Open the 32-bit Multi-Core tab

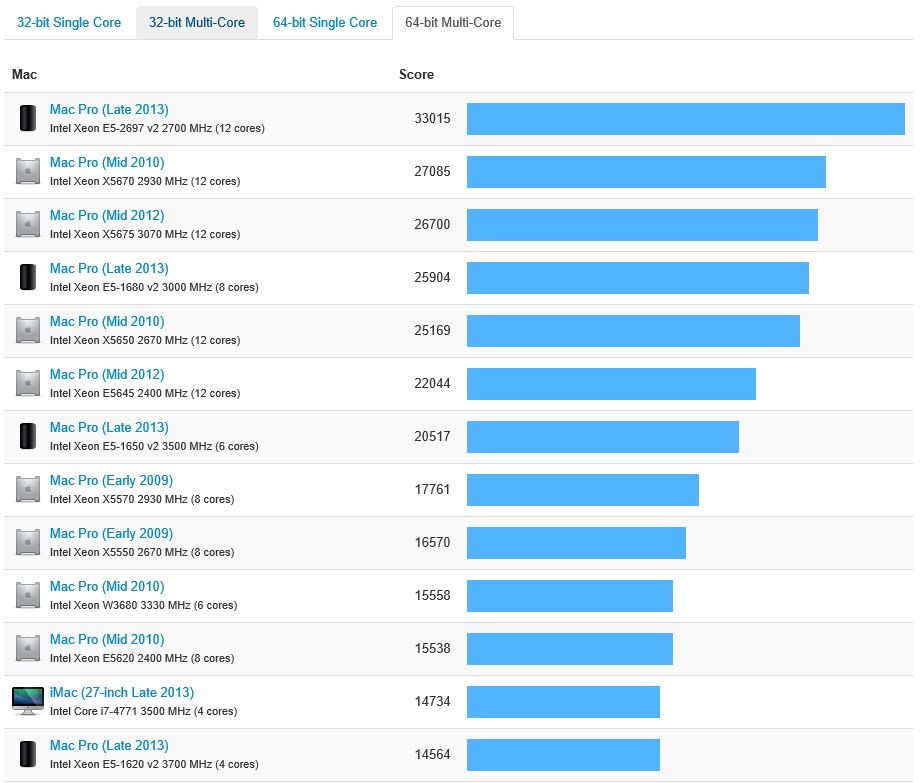(x=197, y=23)
